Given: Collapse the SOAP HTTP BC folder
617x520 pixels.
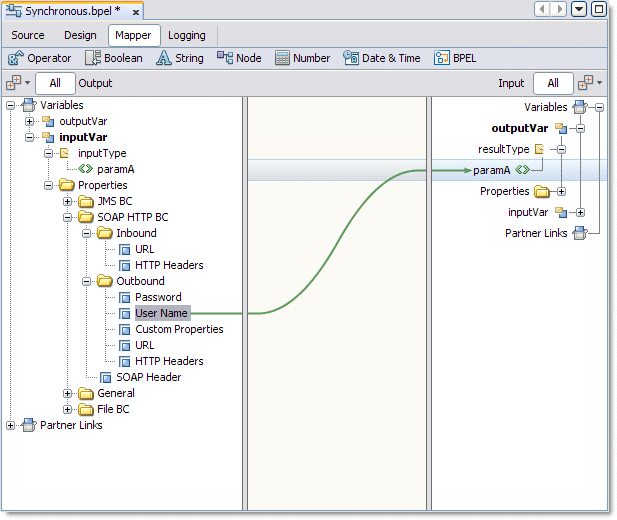Looking at the screenshot, I should point(68,217).
